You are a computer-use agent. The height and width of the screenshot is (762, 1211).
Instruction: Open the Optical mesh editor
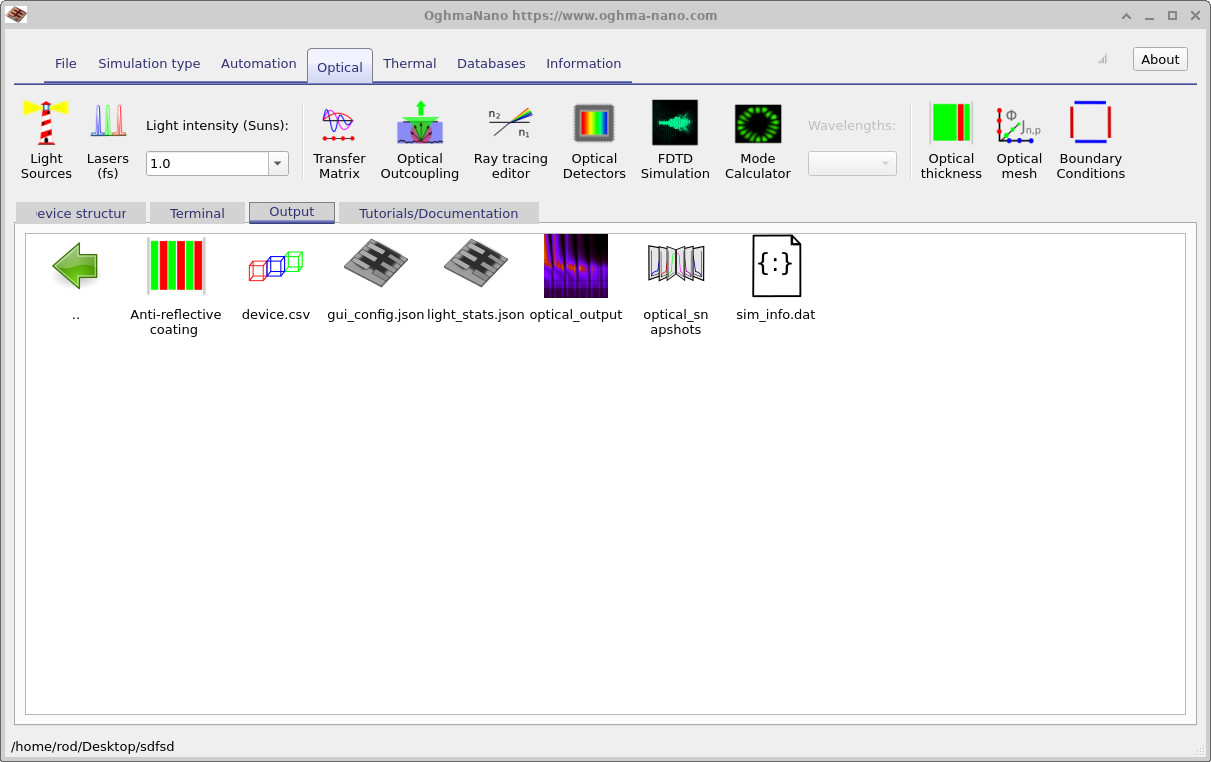1019,140
